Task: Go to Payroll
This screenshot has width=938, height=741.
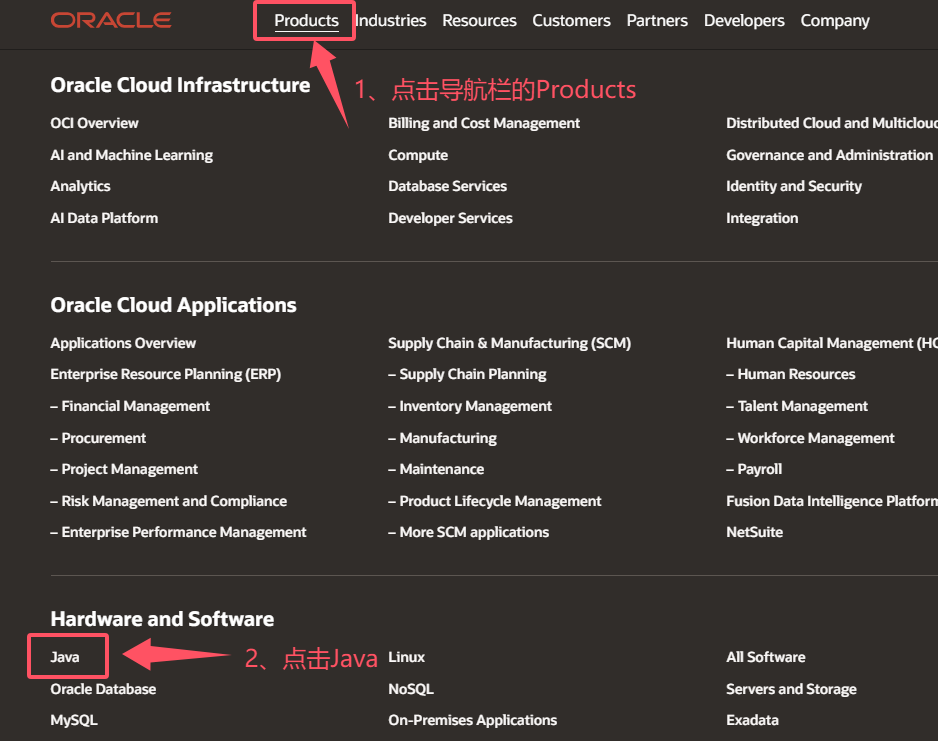Action: [754, 469]
